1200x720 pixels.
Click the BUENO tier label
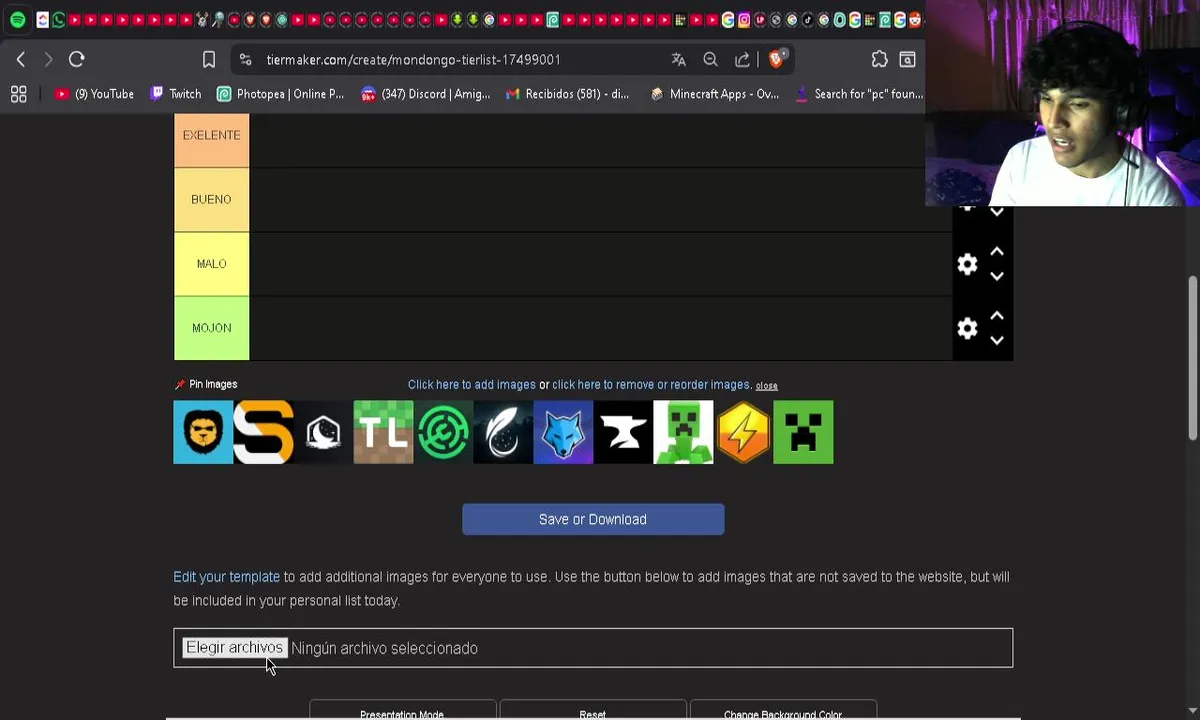[211, 199]
